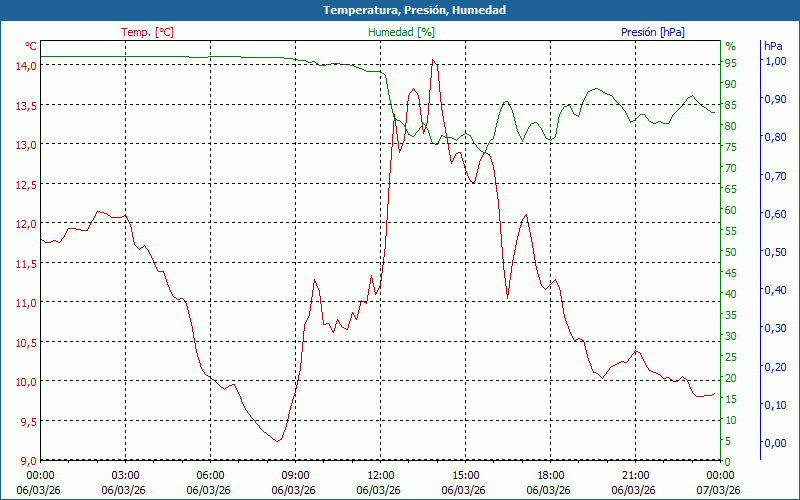800x500 pixels.
Task: Select the 15:00 time axis label
Action: 465,475
